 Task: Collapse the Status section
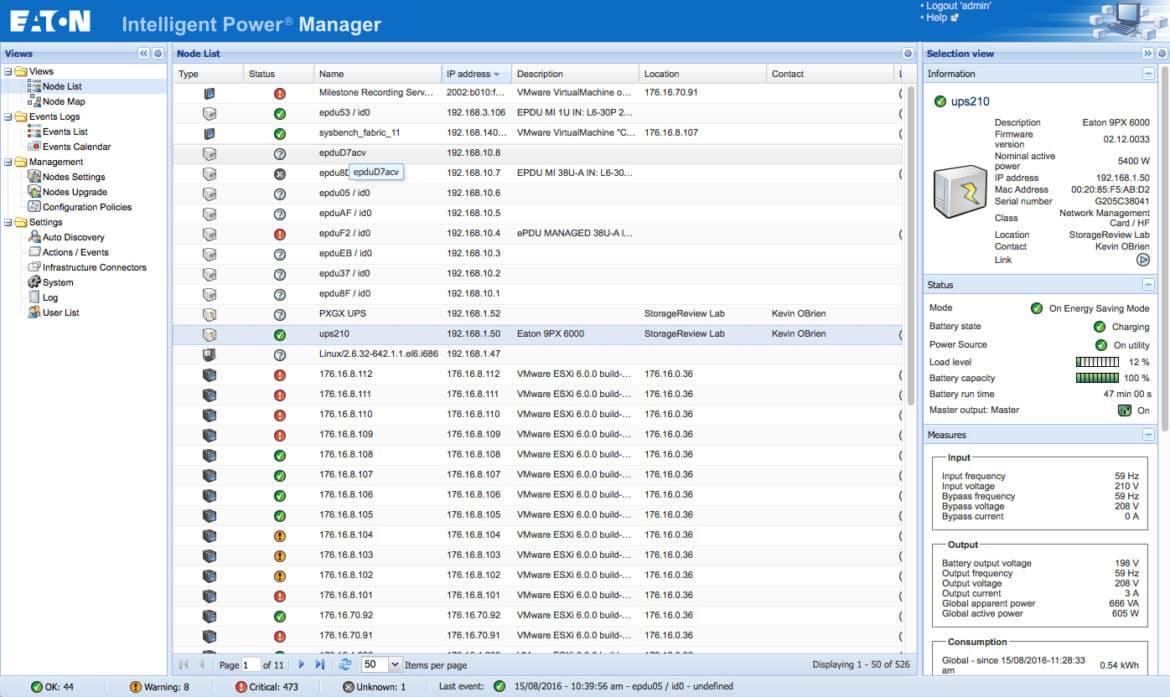click(1148, 285)
